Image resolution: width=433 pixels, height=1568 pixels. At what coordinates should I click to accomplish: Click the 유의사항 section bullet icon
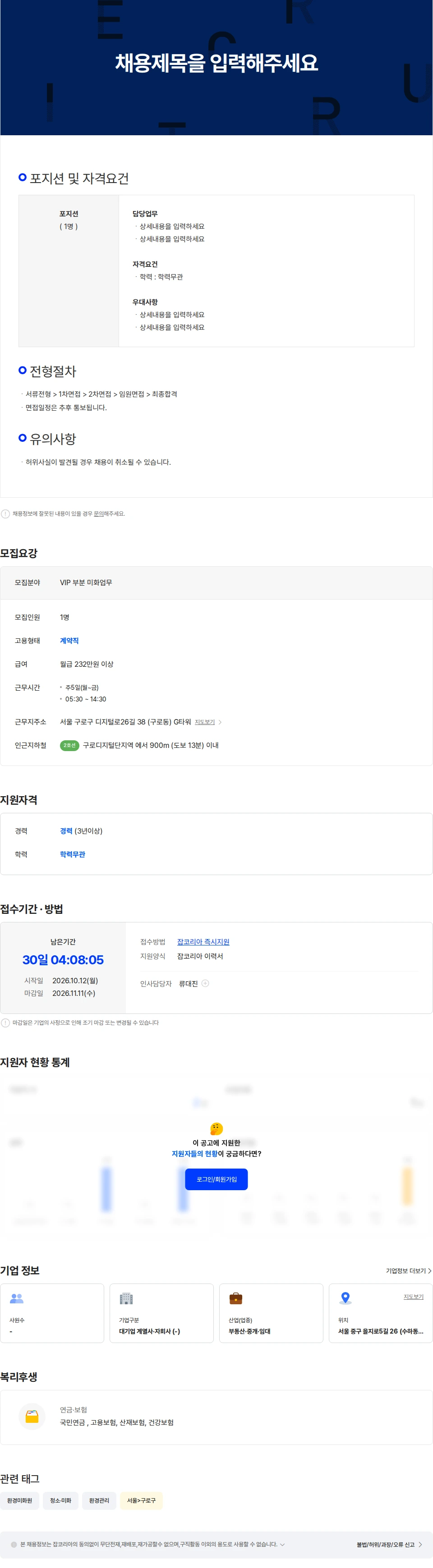[x=23, y=438]
